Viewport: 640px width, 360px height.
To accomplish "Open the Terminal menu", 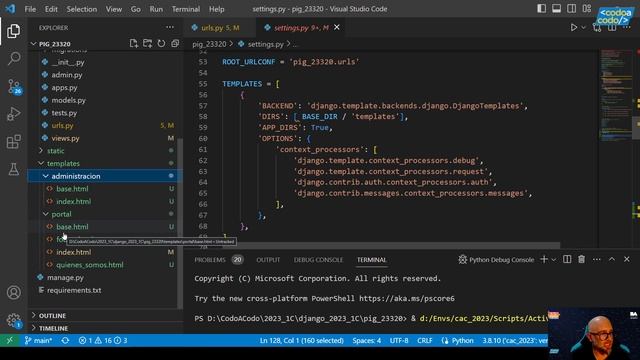I will tap(186, 9).
